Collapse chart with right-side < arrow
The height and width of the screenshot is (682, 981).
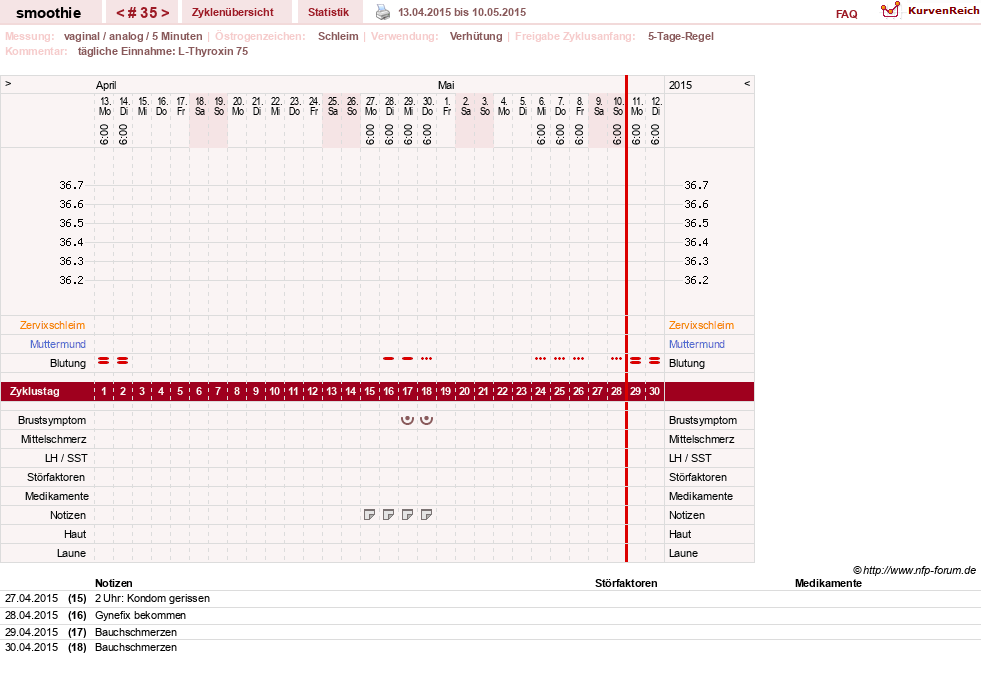(x=747, y=83)
